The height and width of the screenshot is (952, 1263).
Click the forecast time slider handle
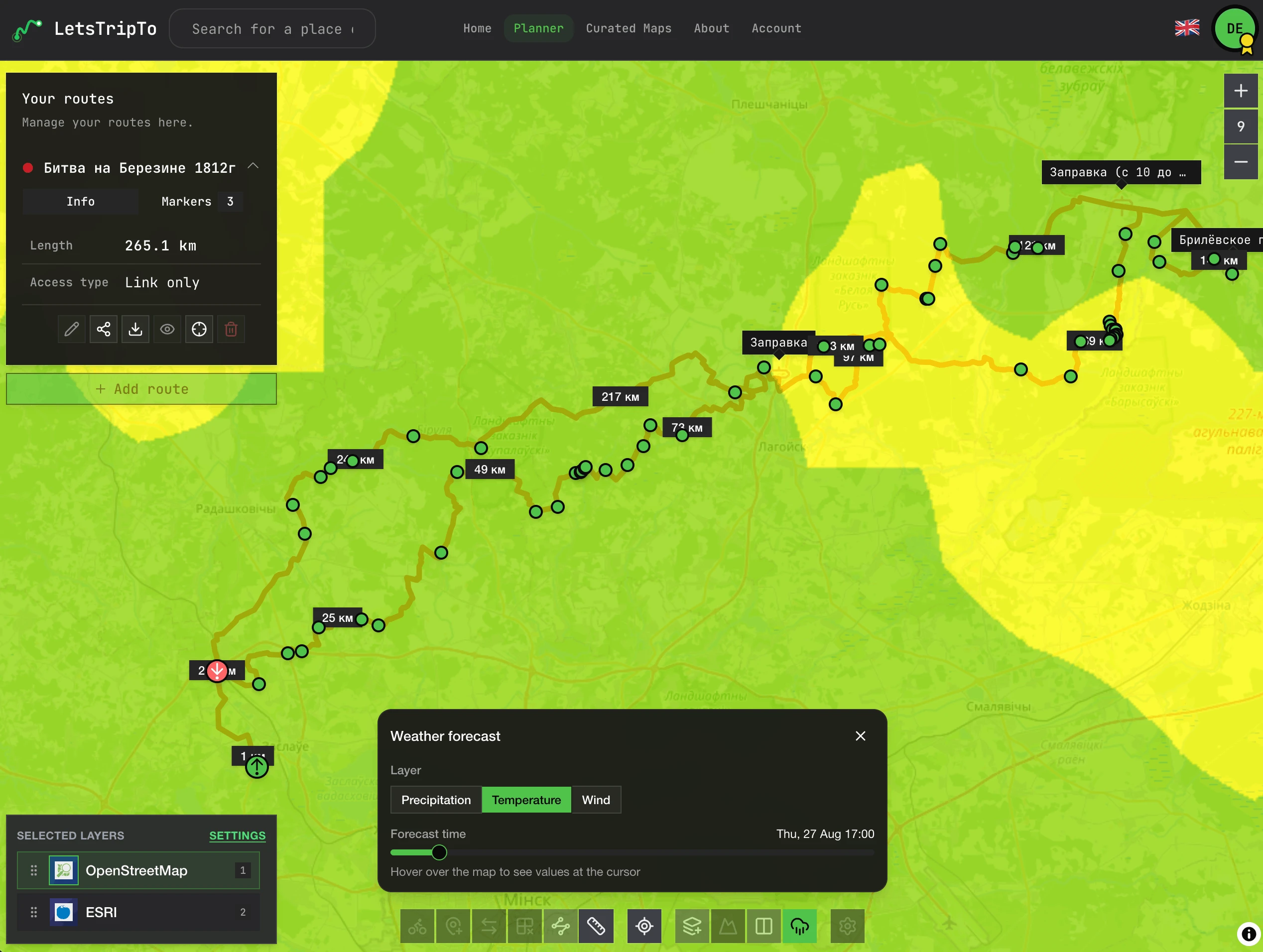[x=439, y=853]
